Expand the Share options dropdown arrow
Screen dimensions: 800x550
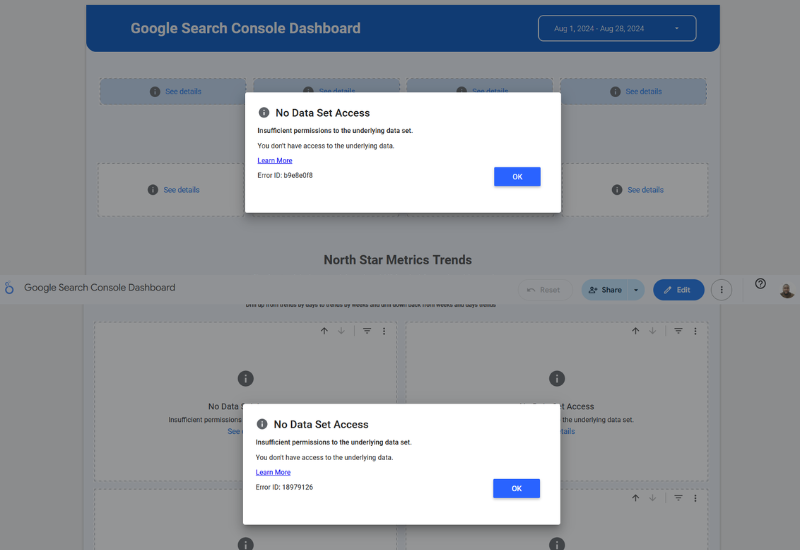pyautogui.click(x=636, y=290)
